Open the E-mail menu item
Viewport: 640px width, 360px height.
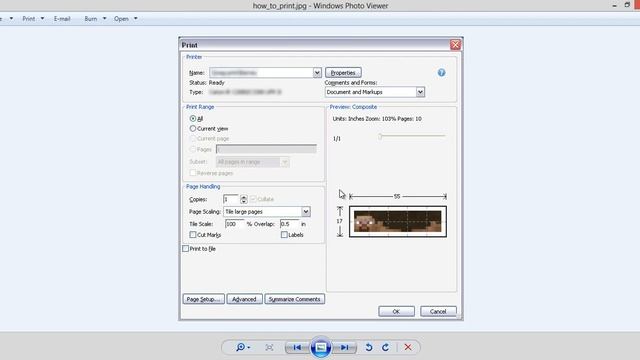coord(62,19)
